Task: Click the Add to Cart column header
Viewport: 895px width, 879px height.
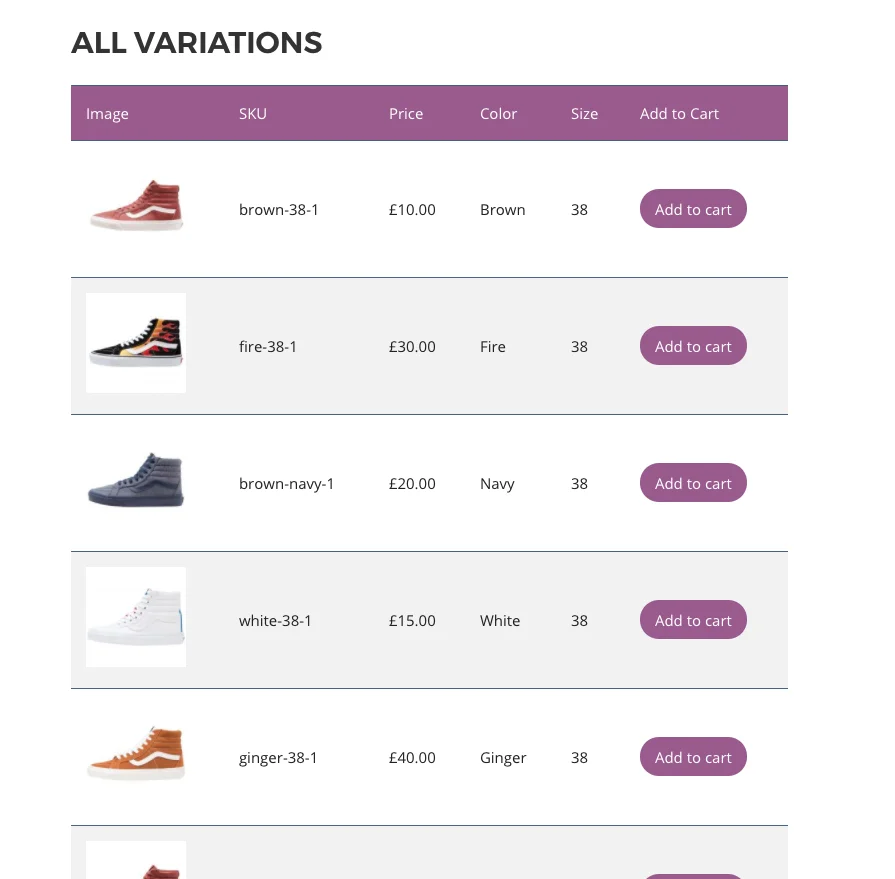Action: (x=679, y=113)
